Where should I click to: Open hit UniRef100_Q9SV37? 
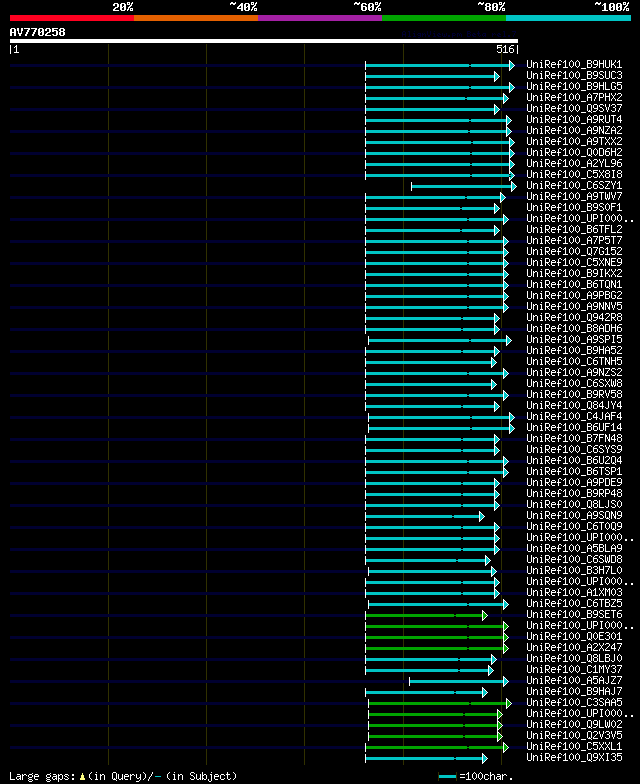tap(574, 108)
